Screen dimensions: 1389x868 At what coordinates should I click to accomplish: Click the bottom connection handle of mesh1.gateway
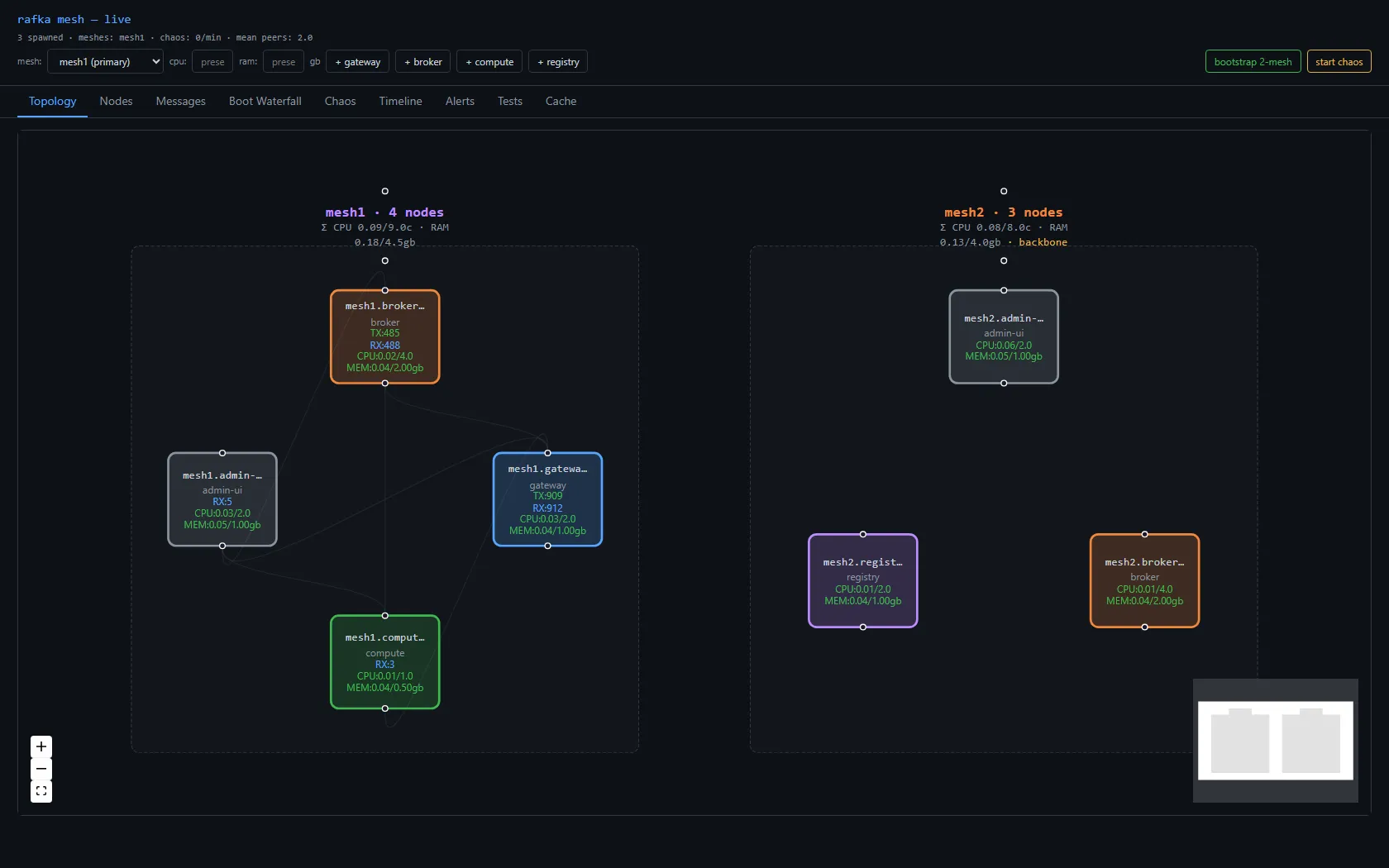[547, 546]
